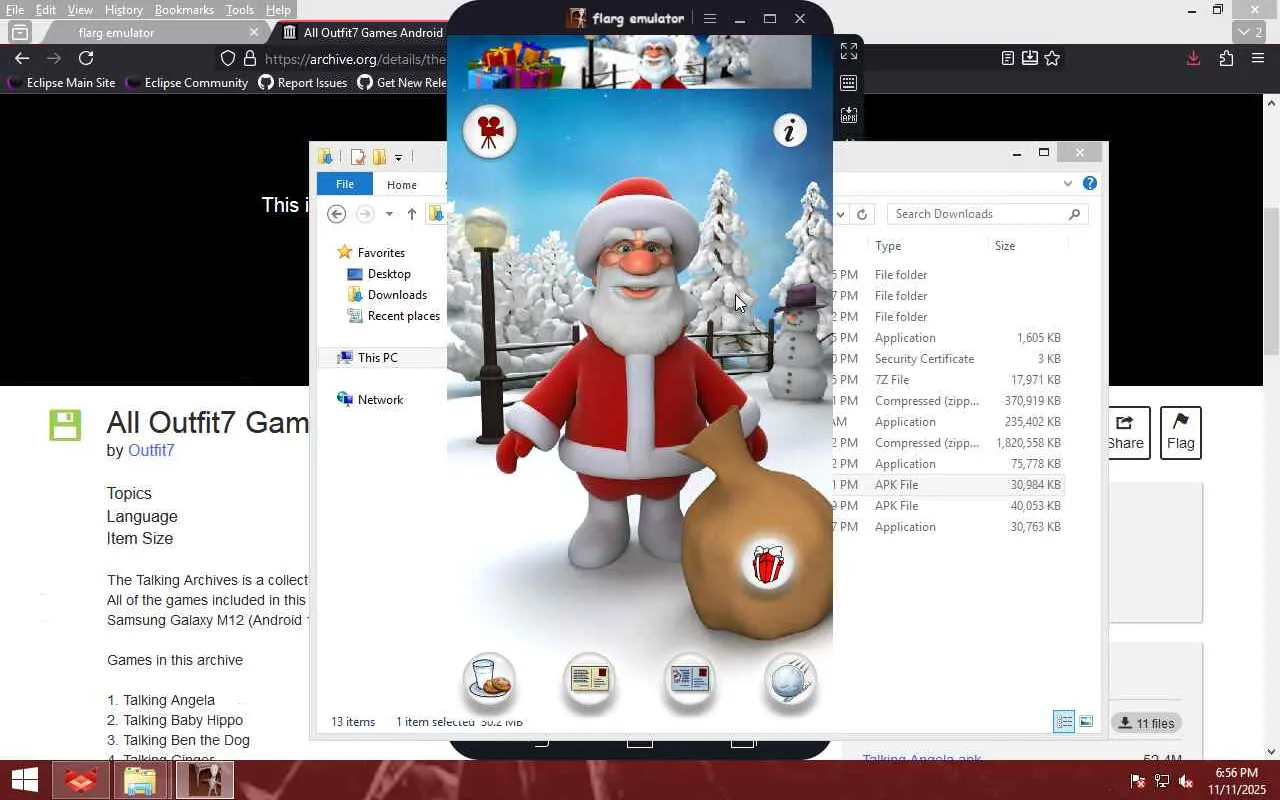This screenshot has height=800, width=1280.
Task: Open the emulator keyboard settings icon
Action: (849, 83)
